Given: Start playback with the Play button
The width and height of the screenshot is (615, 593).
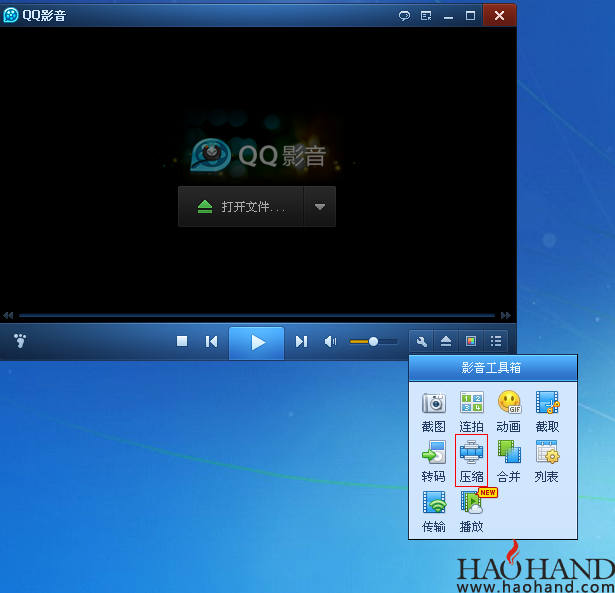Looking at the screenshot, I should tap(257, 343).
